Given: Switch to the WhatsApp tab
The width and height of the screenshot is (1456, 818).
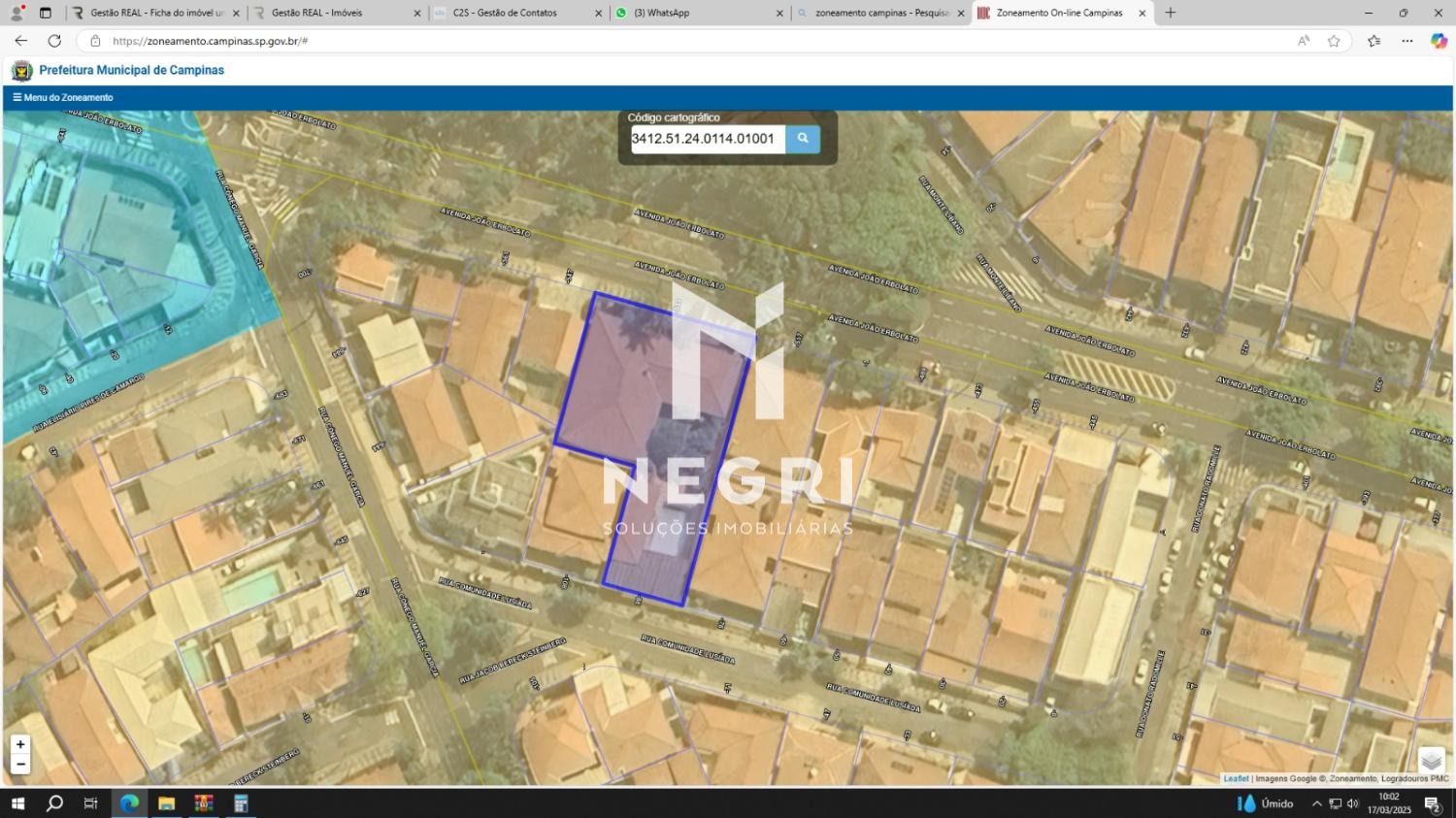Looking at the screenshot, I should coord(699,13).
